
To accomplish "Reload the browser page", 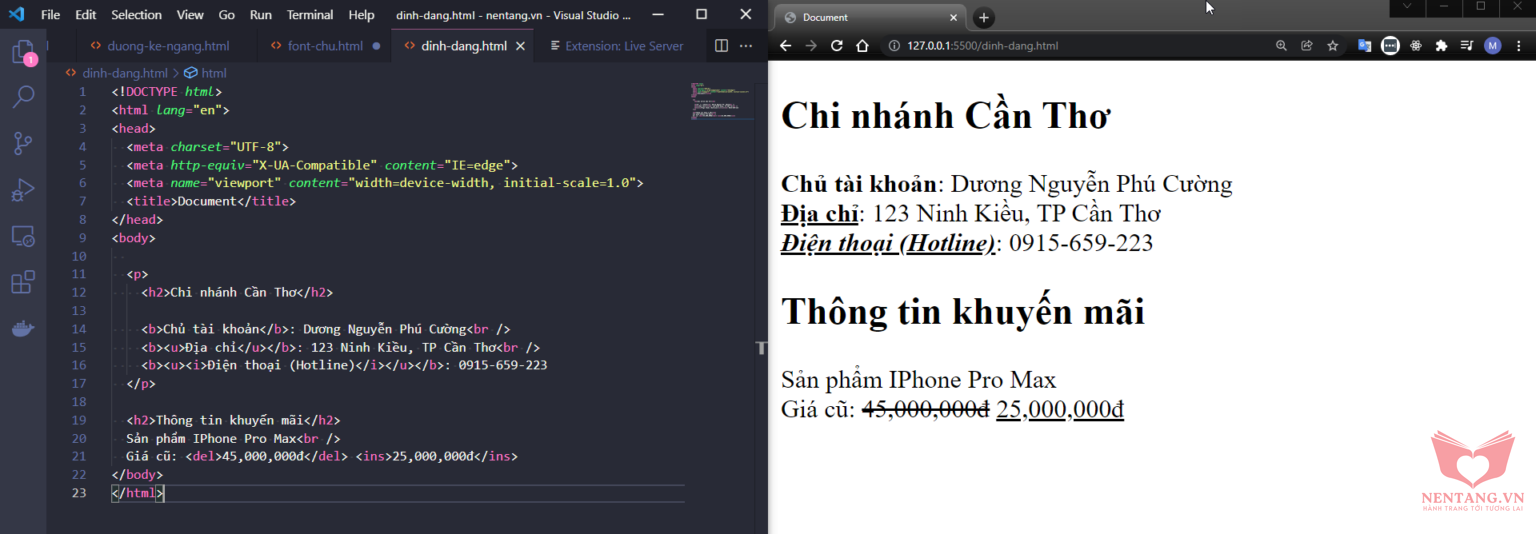I will [x=837, y=46].
